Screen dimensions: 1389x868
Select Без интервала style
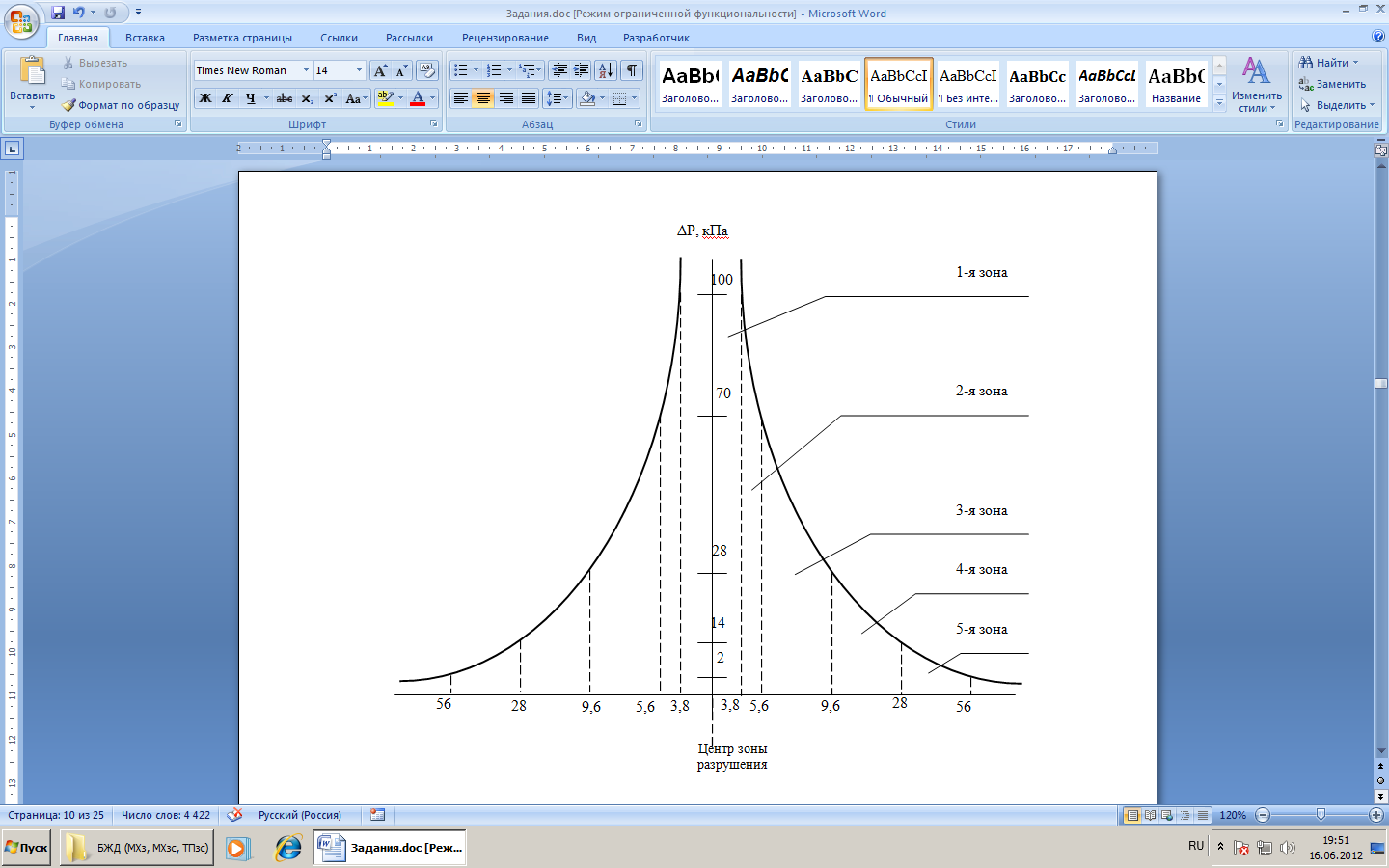point(968,84)
